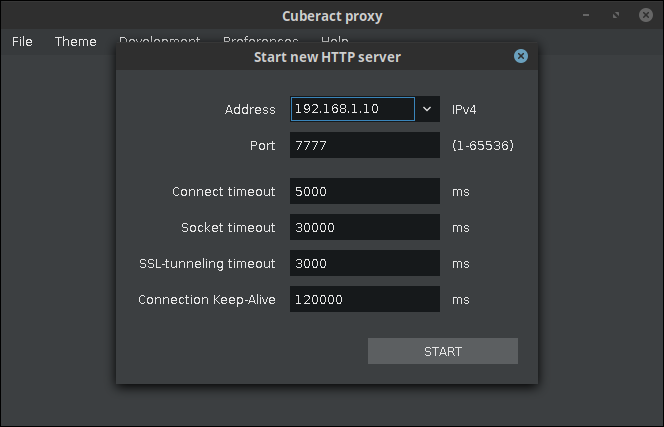Open the File menu
664x427 pixels.
tap(22, 42)
